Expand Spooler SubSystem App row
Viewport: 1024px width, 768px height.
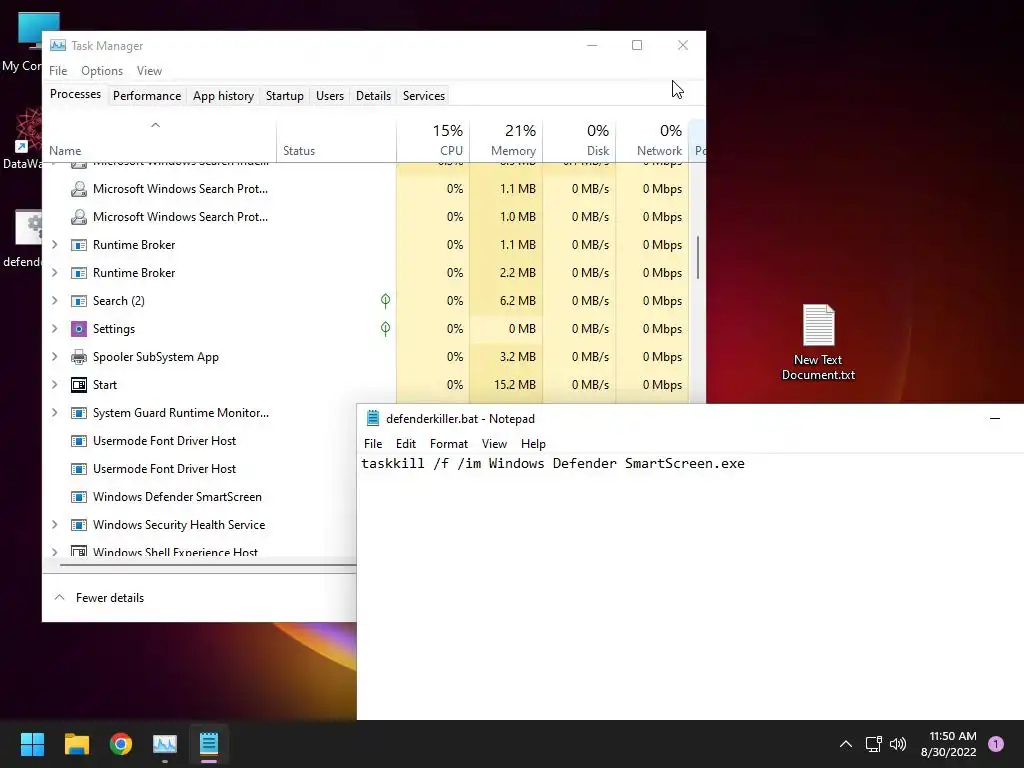[x=55, y=357]
